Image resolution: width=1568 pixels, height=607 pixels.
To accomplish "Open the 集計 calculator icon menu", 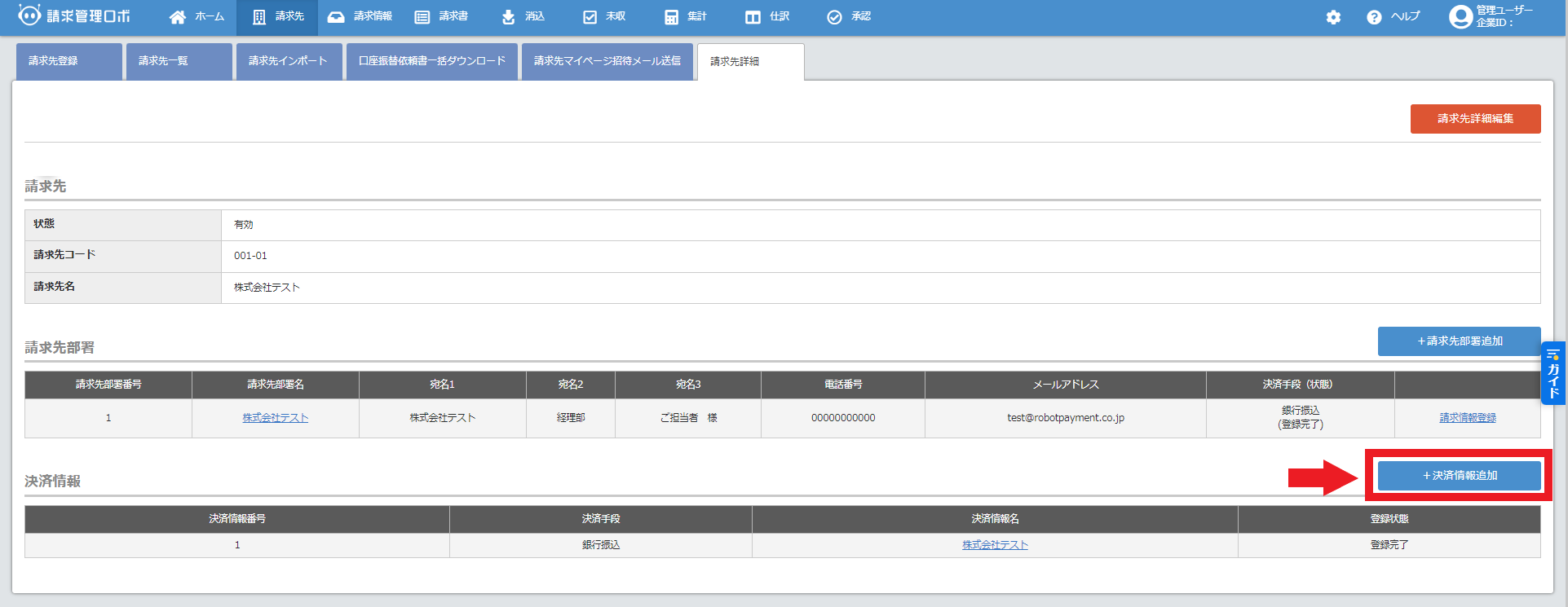I will (686, 17).
